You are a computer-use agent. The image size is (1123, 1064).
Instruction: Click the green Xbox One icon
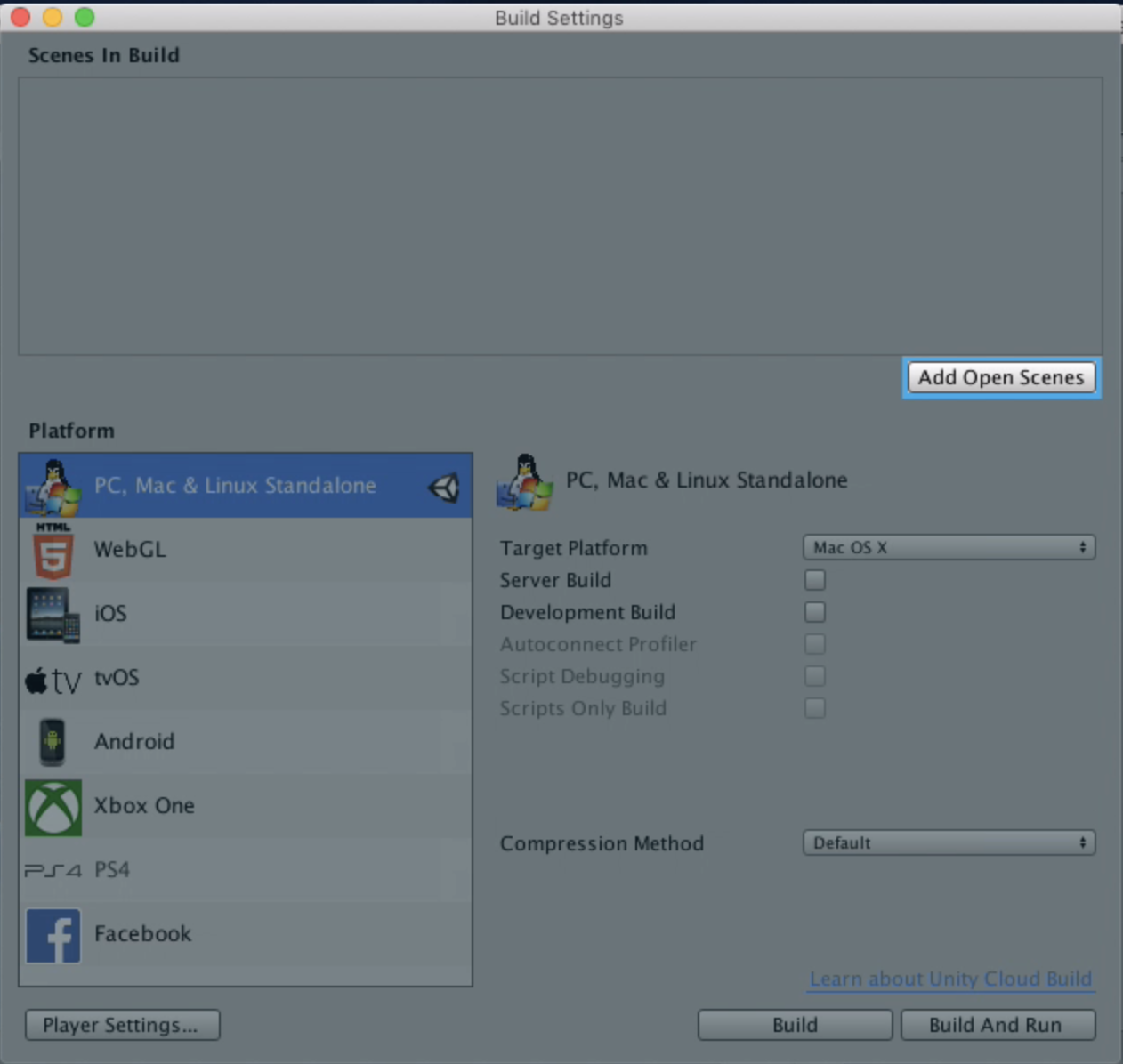53,807
